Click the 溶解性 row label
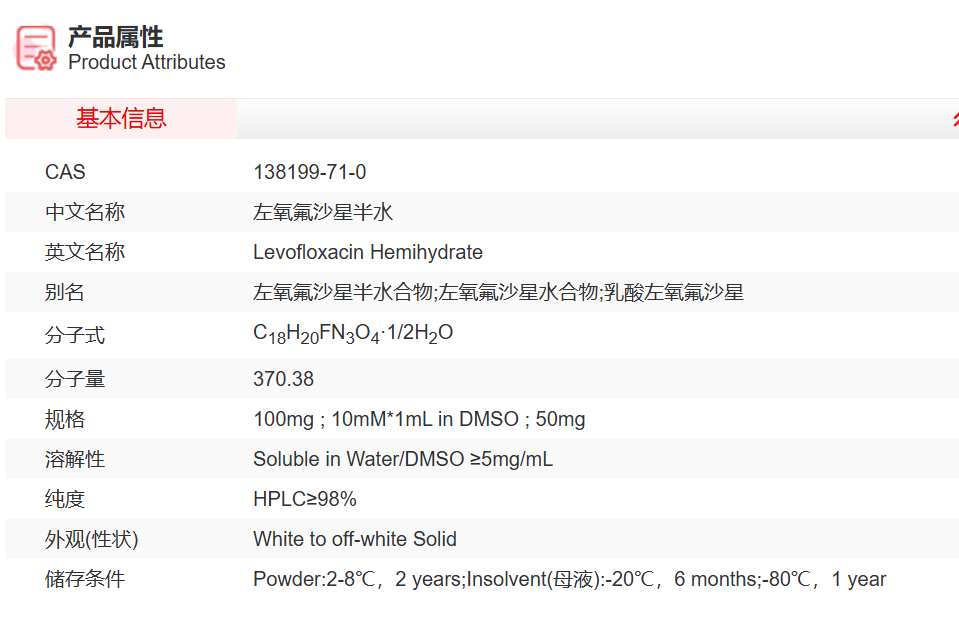Viewport: 959px width, 617px height. 75,459
